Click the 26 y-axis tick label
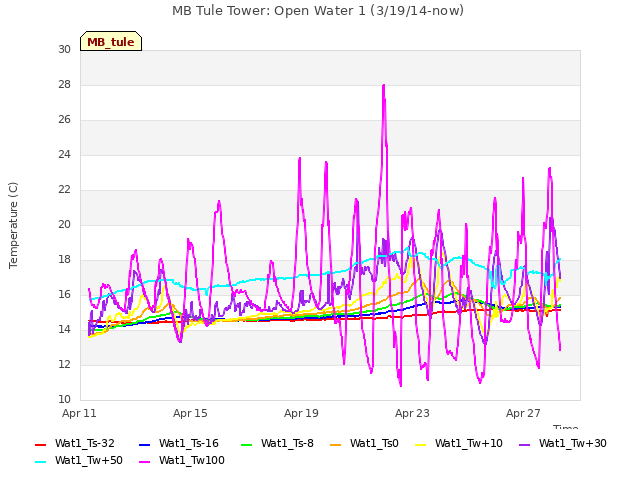Screen dimensions: 640x480 (x=64, y=120)
